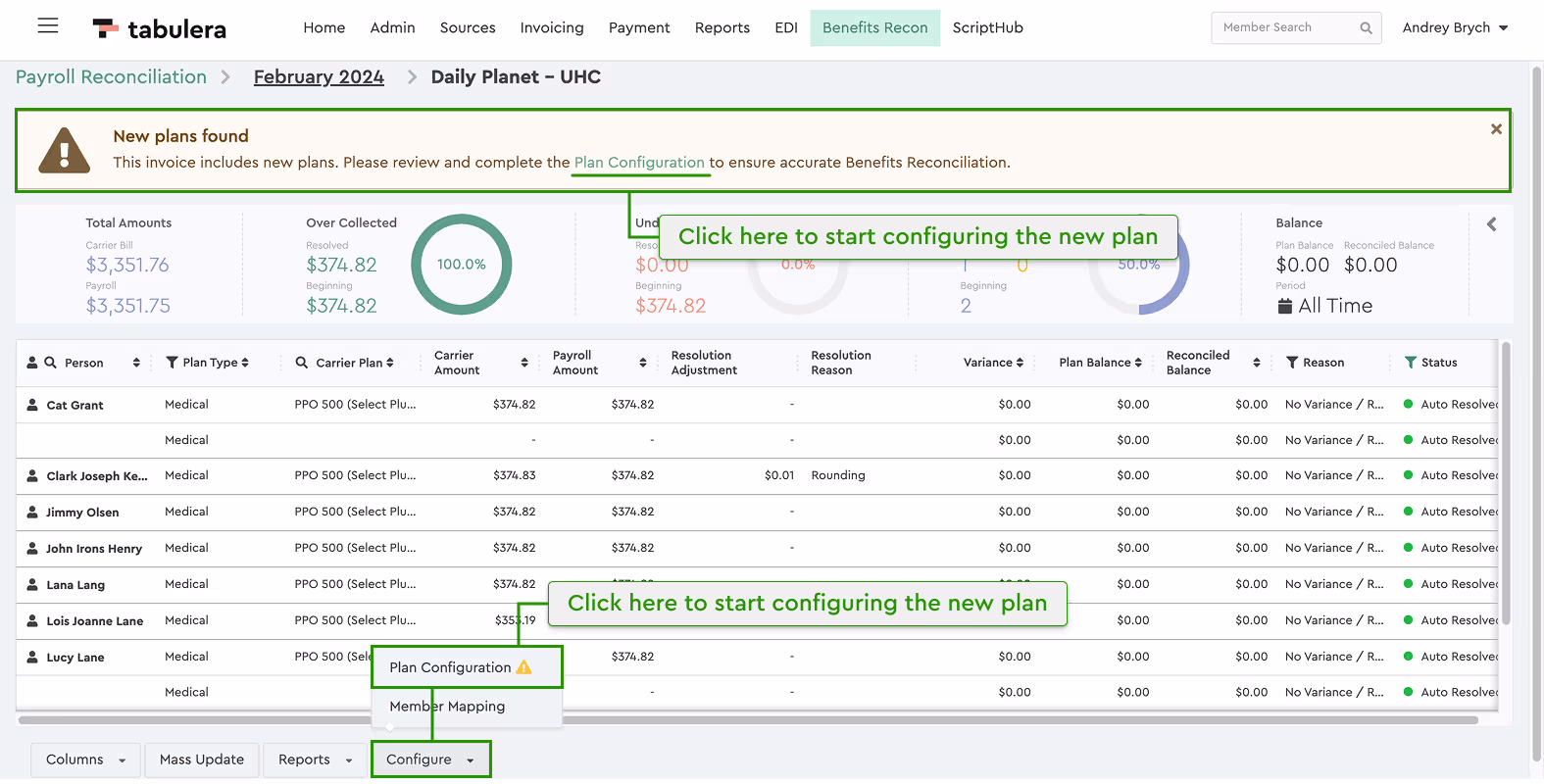Open the Home menu
Screen dimensions: 1544x784
324,27
